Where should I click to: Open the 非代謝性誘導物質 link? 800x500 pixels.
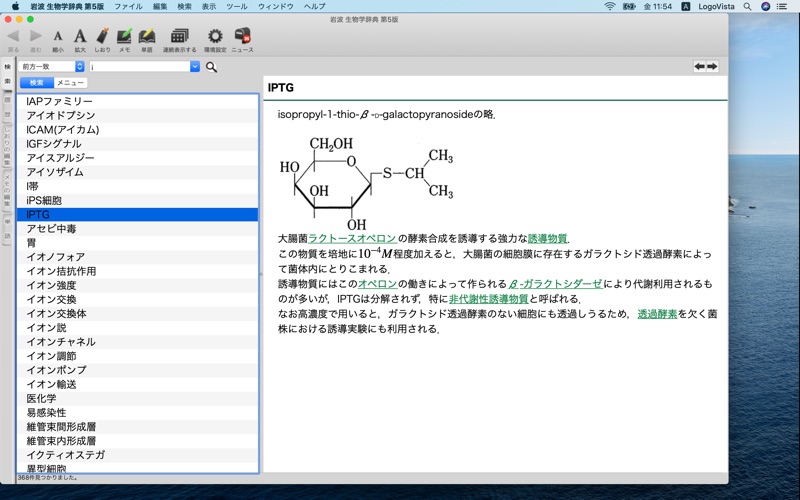pyautogui.click(x=488, y=299)
